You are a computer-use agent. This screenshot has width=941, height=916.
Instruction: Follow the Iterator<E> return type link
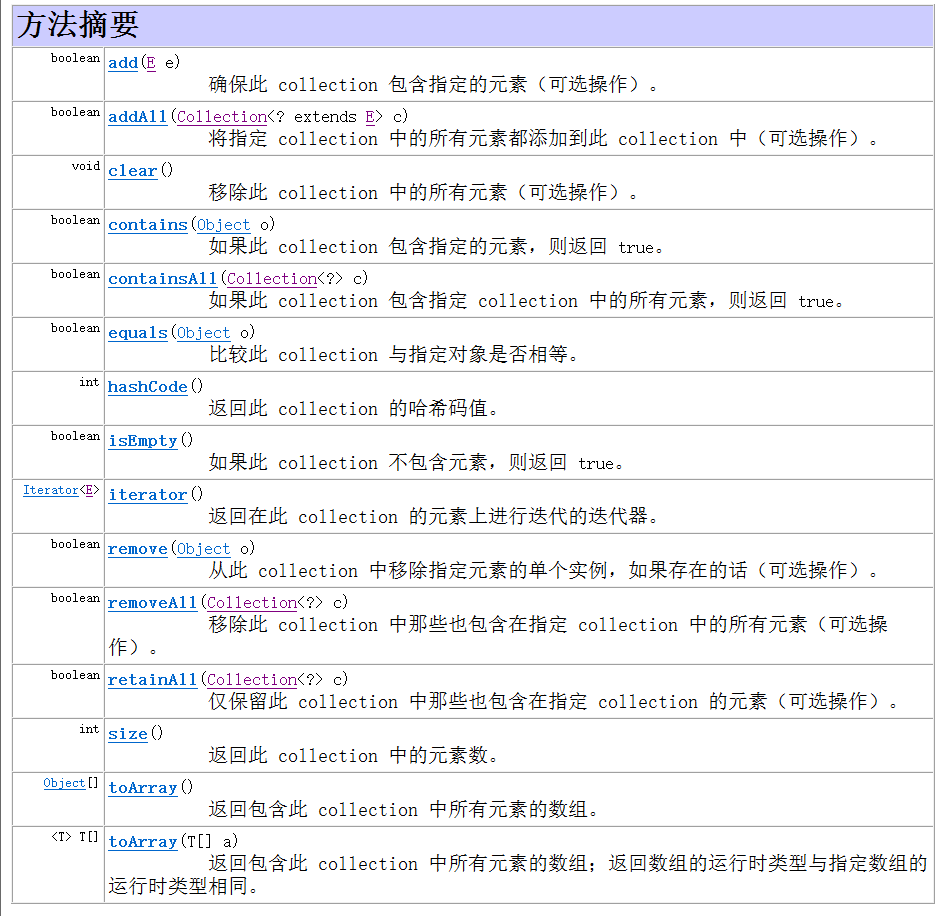point(50,490)
